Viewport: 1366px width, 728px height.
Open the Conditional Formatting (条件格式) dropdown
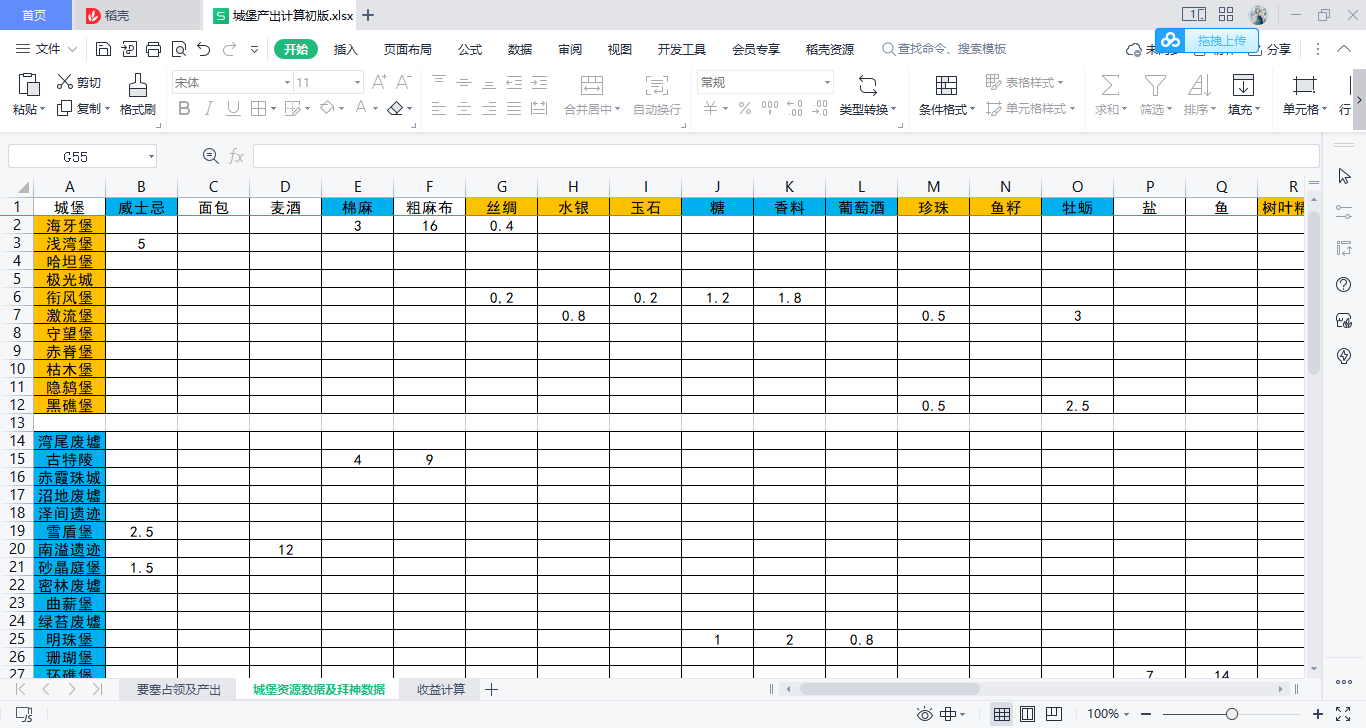946,109
